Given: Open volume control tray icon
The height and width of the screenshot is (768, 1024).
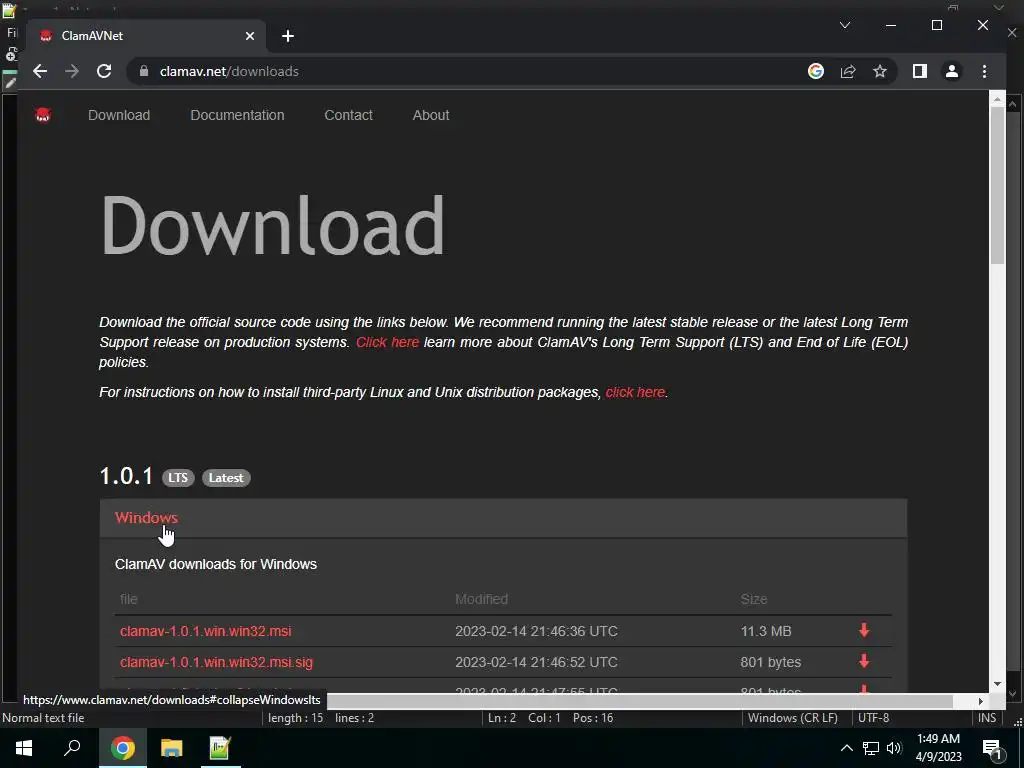Looking at the screenshot, I should (894, 748).
